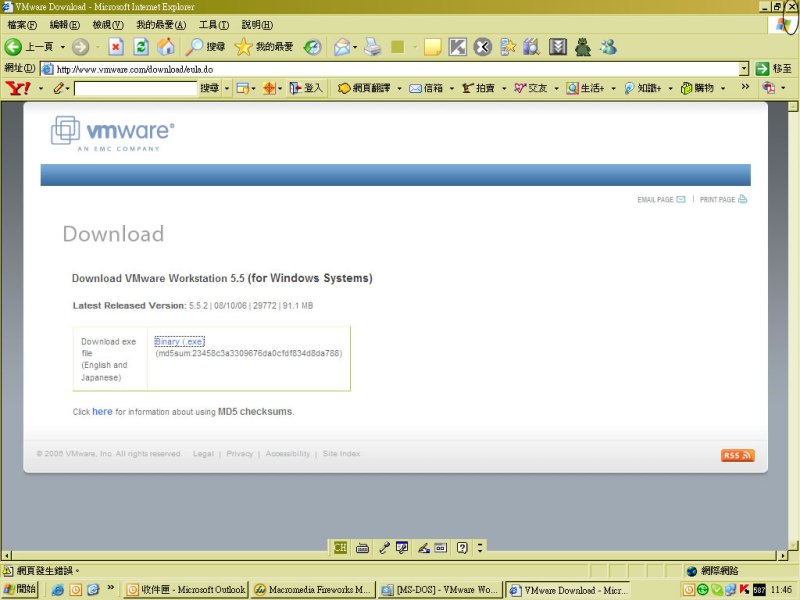Click the PRINT PAGE link
This screenshot has height=600, width=800.
pos(723,199)
